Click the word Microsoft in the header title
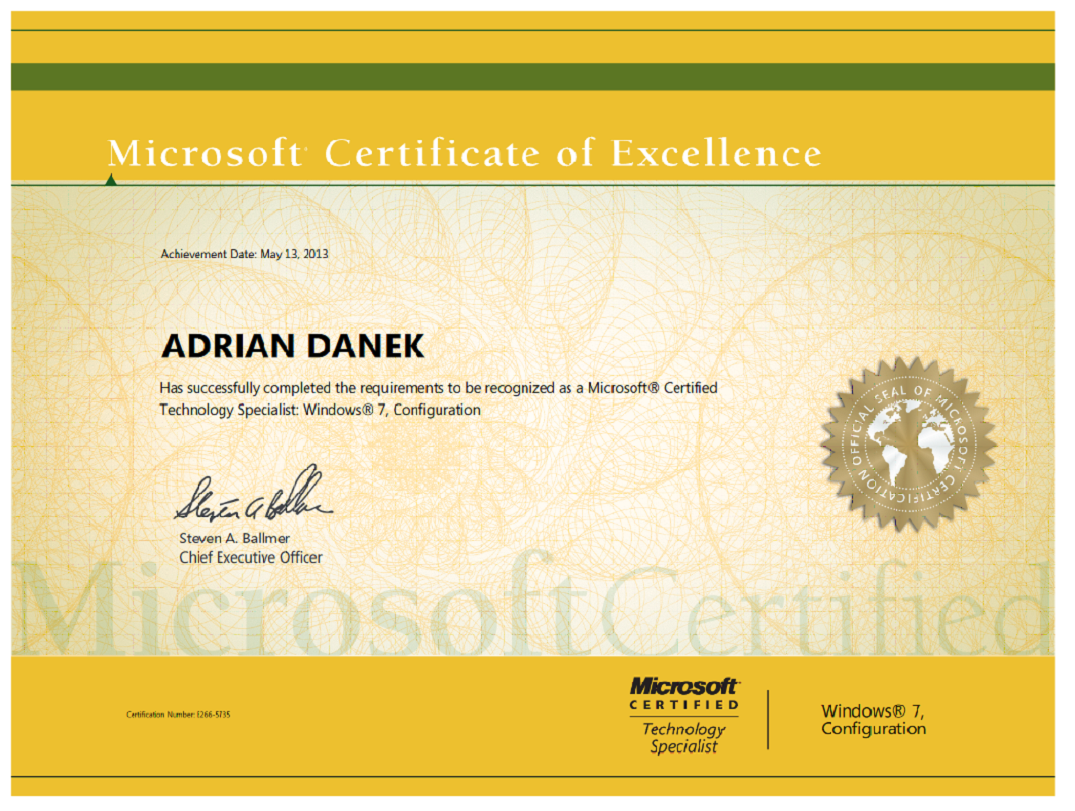Viewport: 1075px width, 811px height. tap(204, 154)
